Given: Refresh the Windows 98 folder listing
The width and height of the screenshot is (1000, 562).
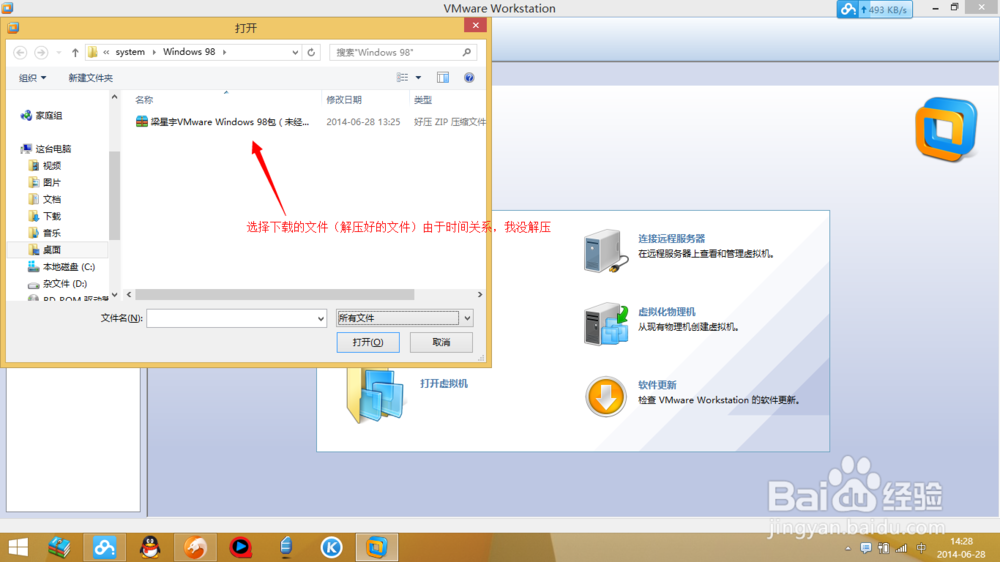Looking at the screenshot, I should [x=311, y=52].
